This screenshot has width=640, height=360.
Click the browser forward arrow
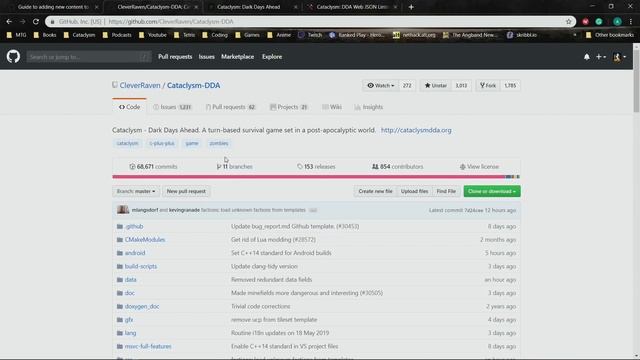point(22,21)
